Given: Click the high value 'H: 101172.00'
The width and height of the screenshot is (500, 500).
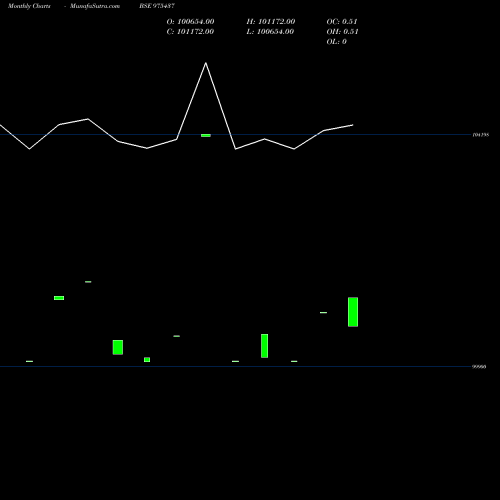Looking at the screenshot, I should tap(271, 22).
